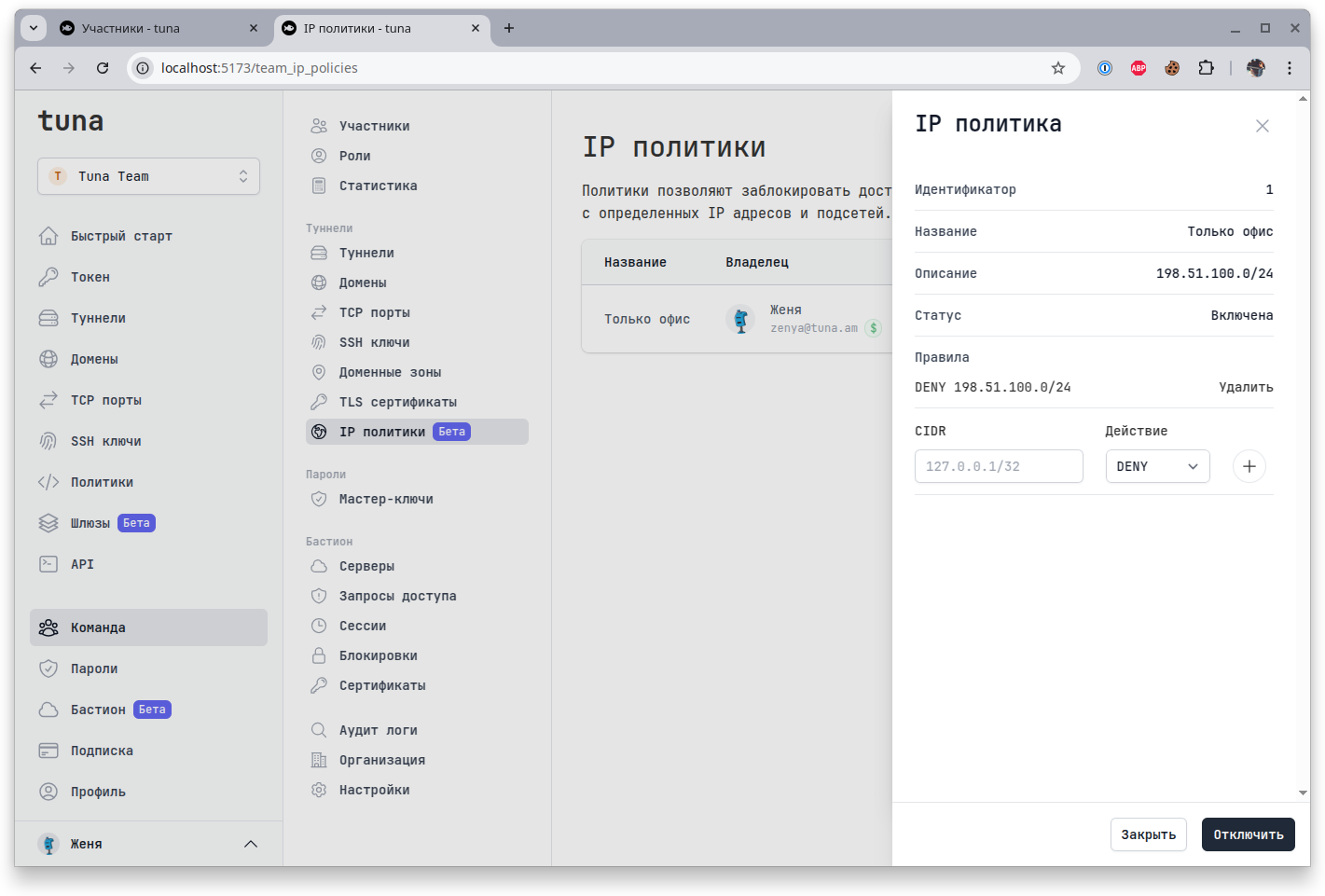The image size is (1325, 896).
Task: Collapse the Женя user menu chevron
Action: [x=250, y=843]
